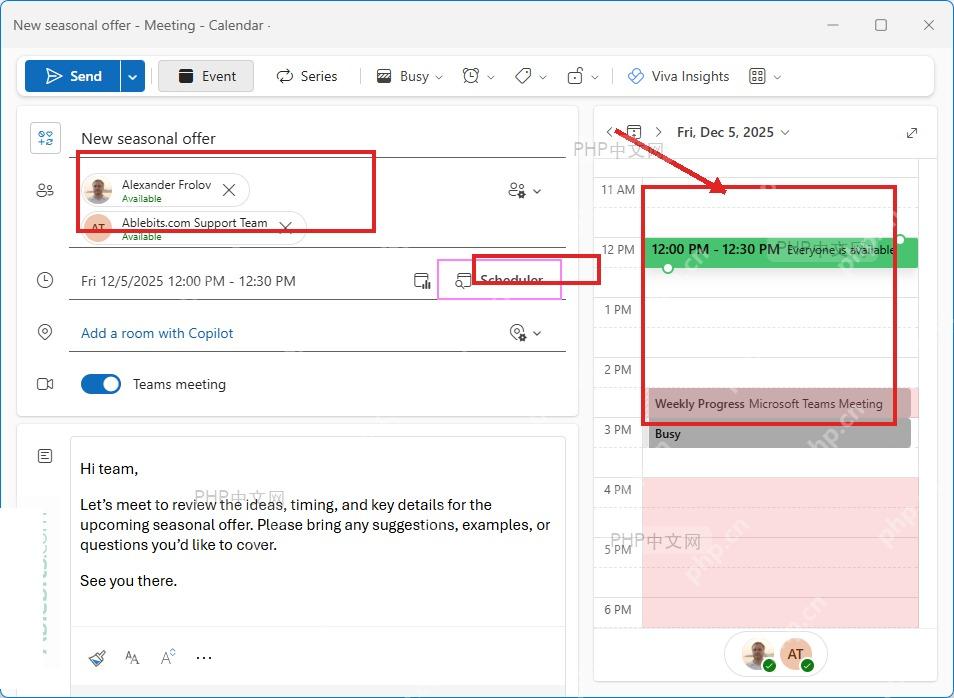Click the reminder alarm clock icon
954x698 pixels.
coord(470,76)
